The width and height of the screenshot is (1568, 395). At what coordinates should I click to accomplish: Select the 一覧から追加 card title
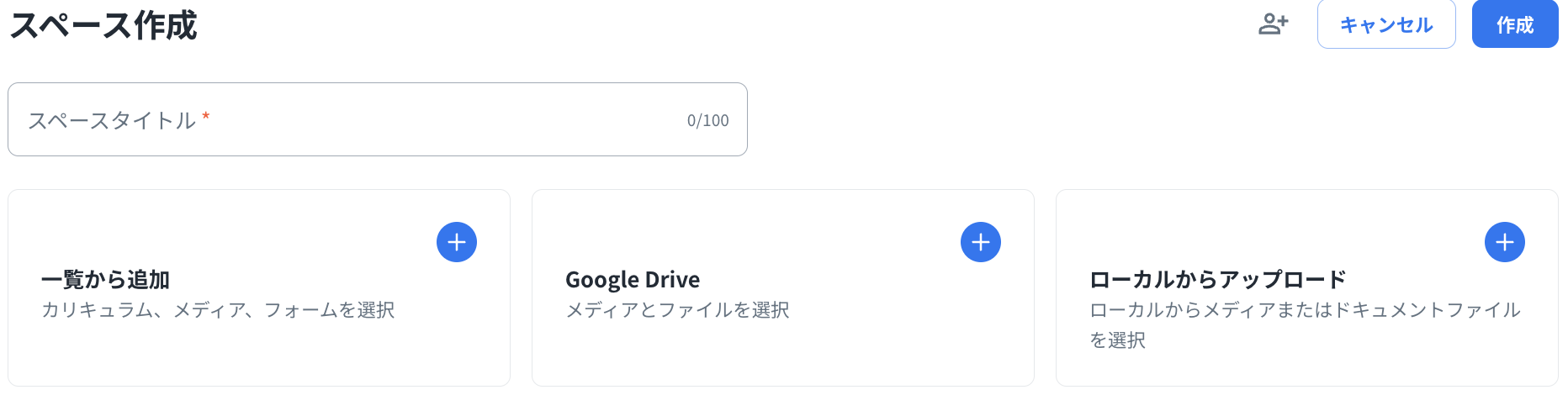point(105,279)
